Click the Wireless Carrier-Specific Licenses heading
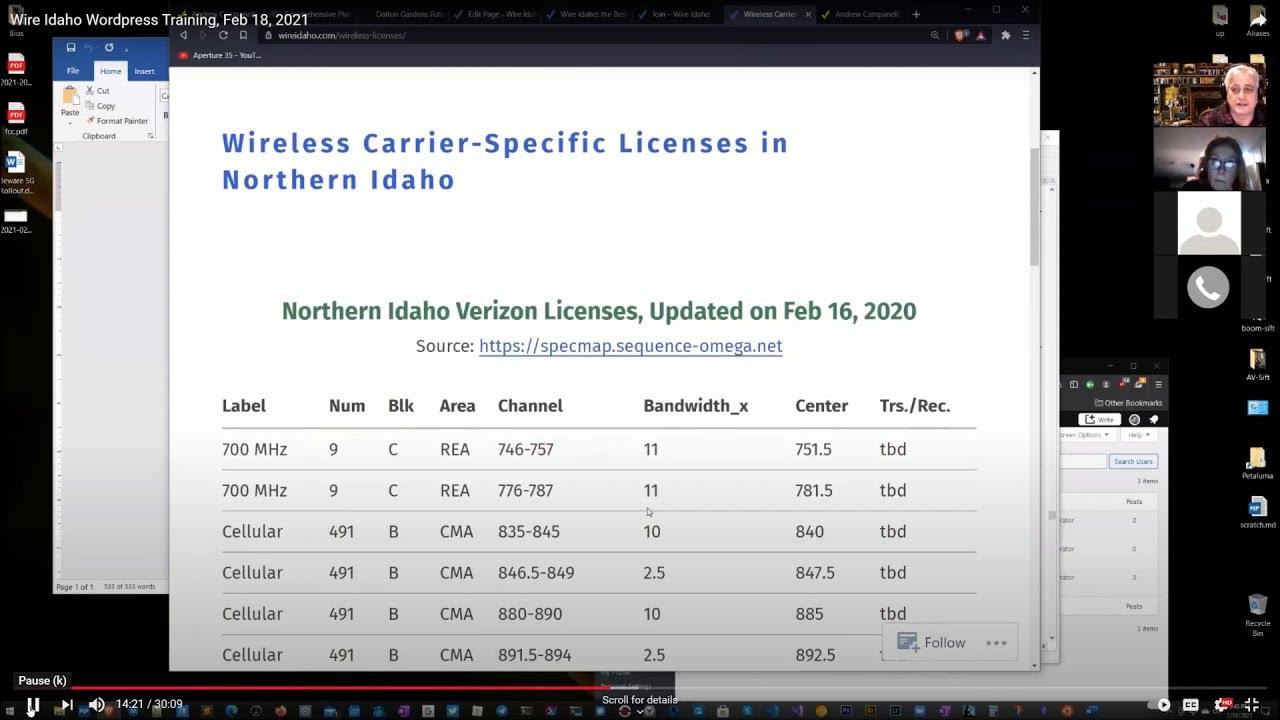This screenshot has width=1280, height=720. pos(505,161)
